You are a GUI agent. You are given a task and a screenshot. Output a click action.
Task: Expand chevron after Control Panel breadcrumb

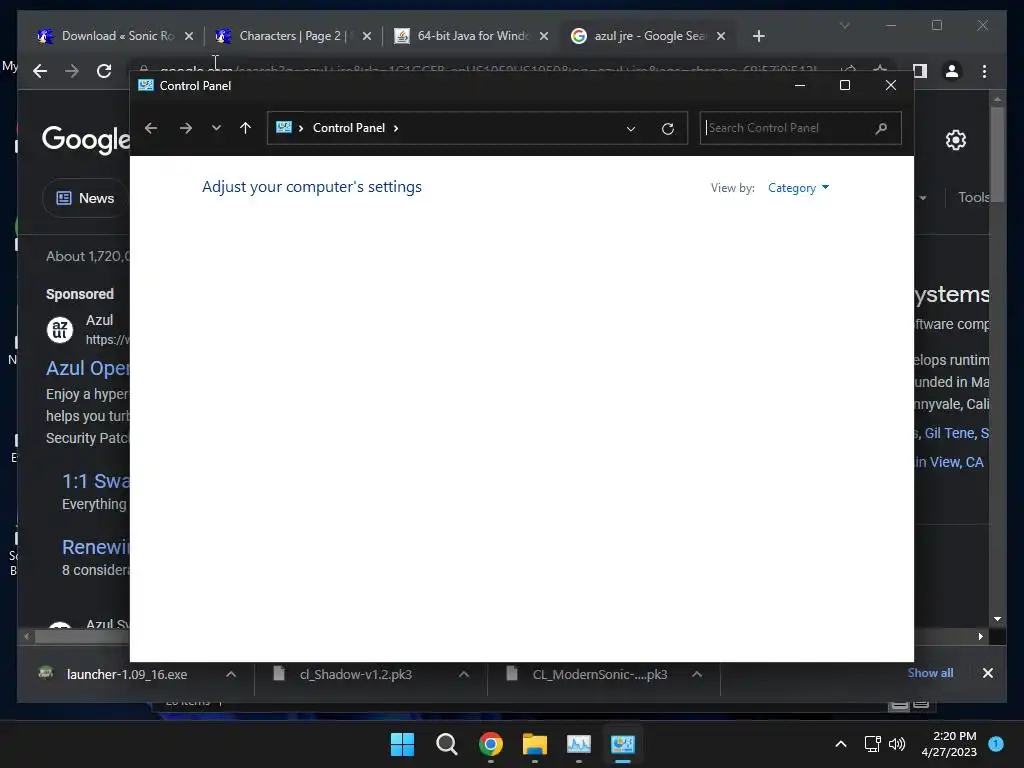tap(396, 128)
